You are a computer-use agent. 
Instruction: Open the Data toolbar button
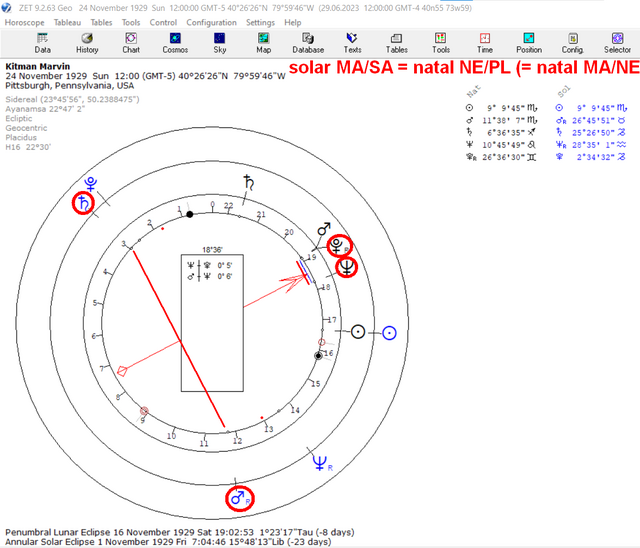[42, 43]
